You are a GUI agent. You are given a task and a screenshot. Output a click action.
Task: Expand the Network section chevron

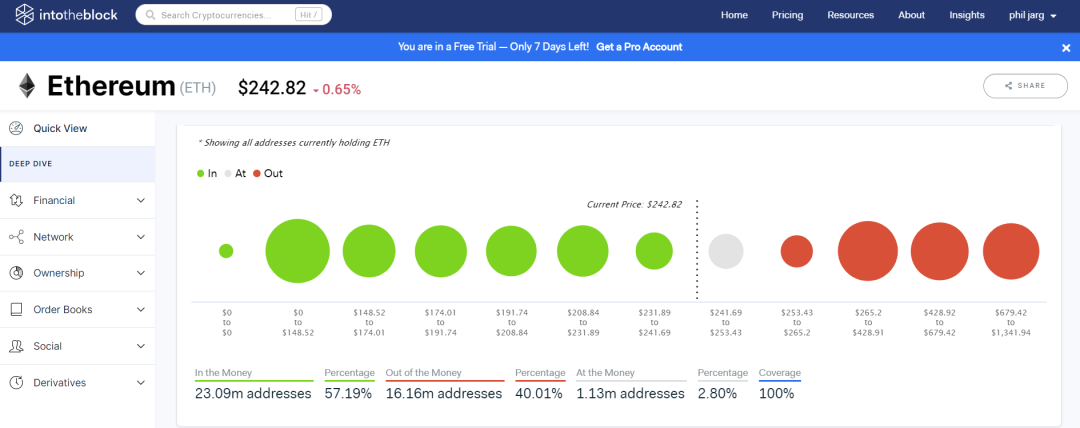[x=141, y=237]
